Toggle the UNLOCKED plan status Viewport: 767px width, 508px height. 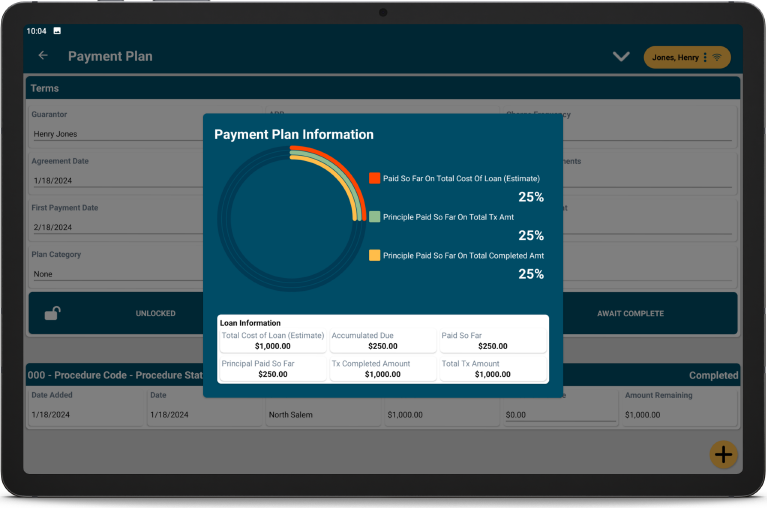tap(155, 313)
